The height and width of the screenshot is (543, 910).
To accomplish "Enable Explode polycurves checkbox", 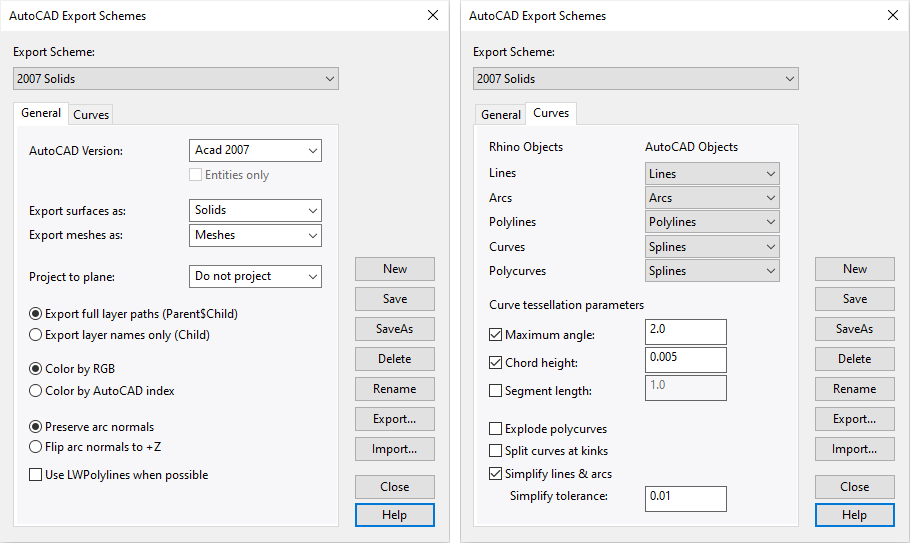I will tap(495, 429).
